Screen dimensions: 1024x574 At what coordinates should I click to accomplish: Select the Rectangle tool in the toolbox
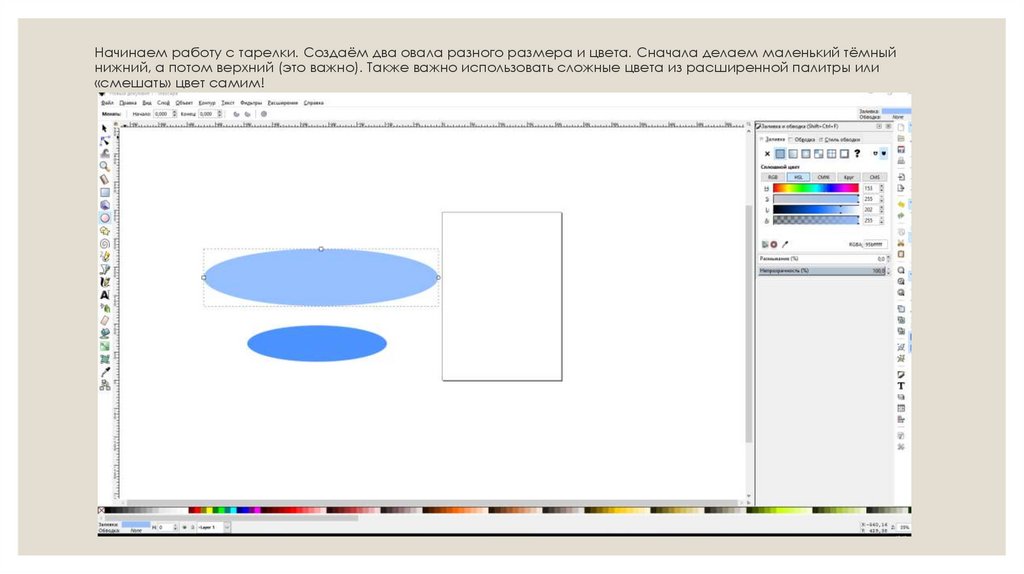[x=104, y=192]
